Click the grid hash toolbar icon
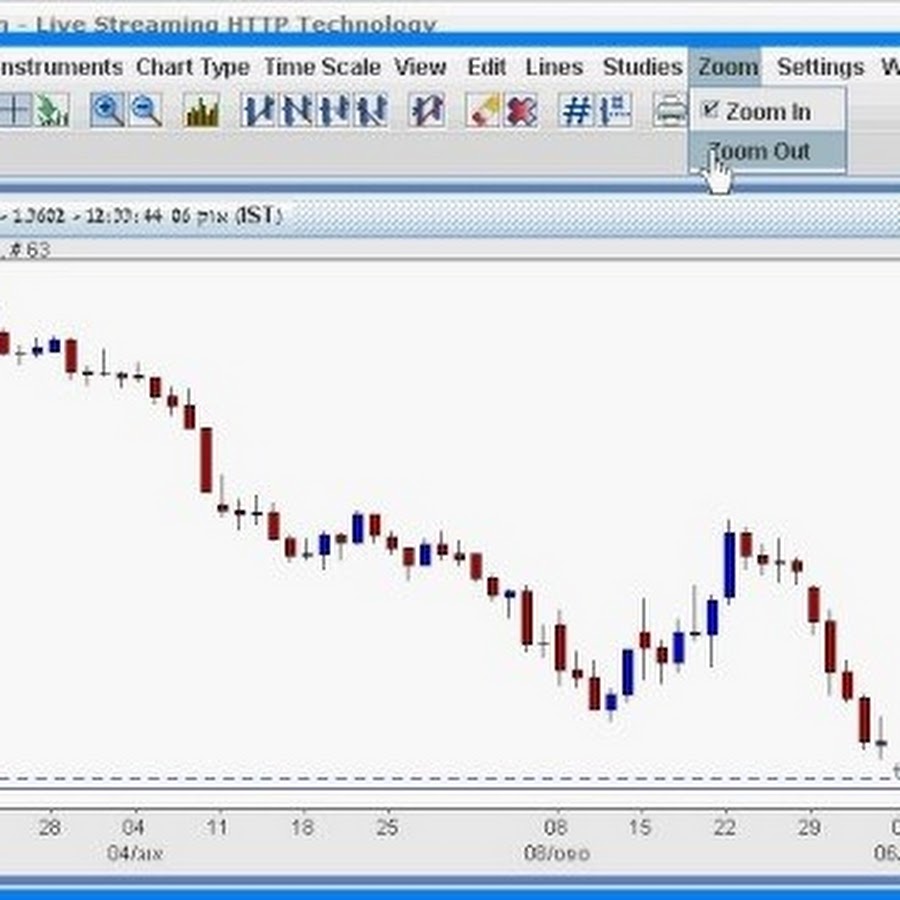Image resolution: width=900 pixels, height=900 pixels. (x=577, y=110)
